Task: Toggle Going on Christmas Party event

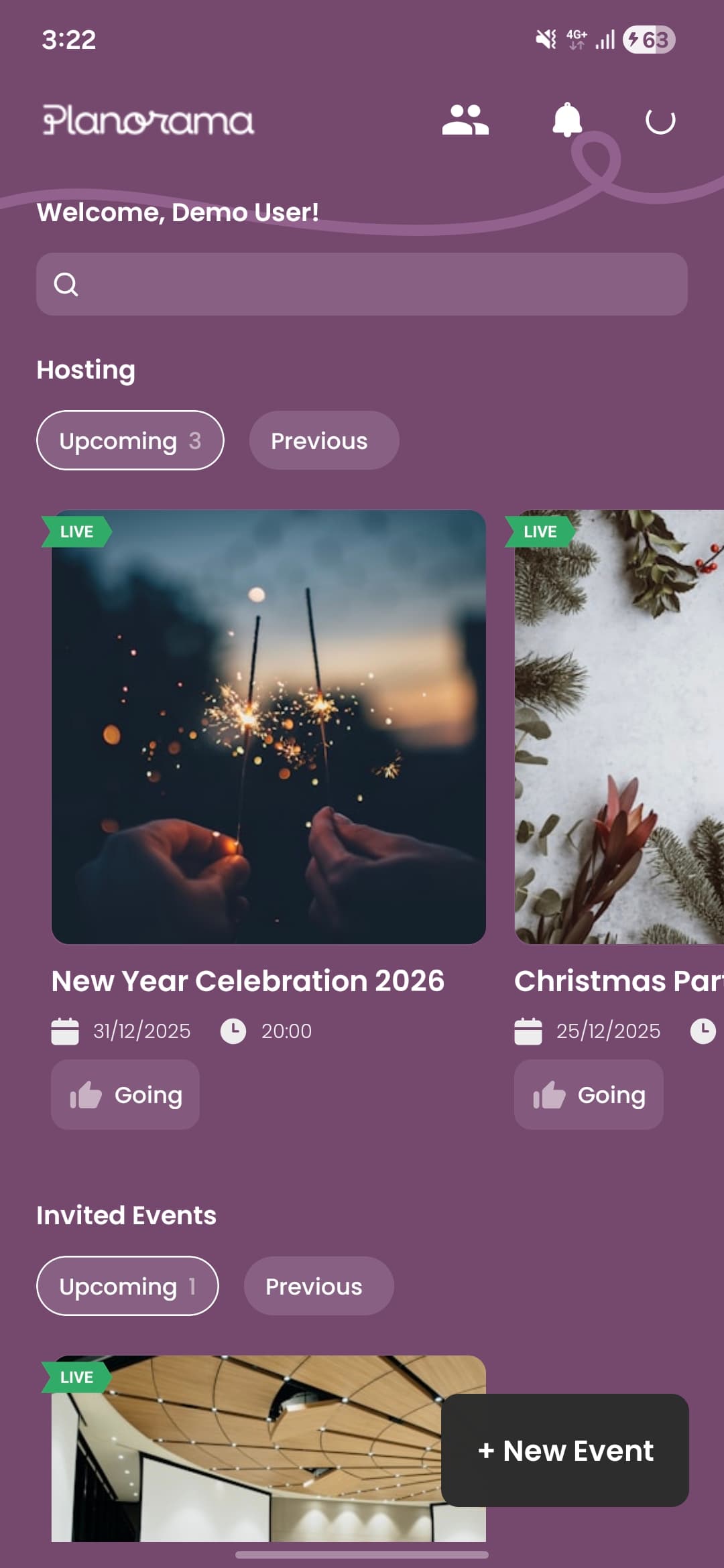Action: click(x=589, y=1095)
